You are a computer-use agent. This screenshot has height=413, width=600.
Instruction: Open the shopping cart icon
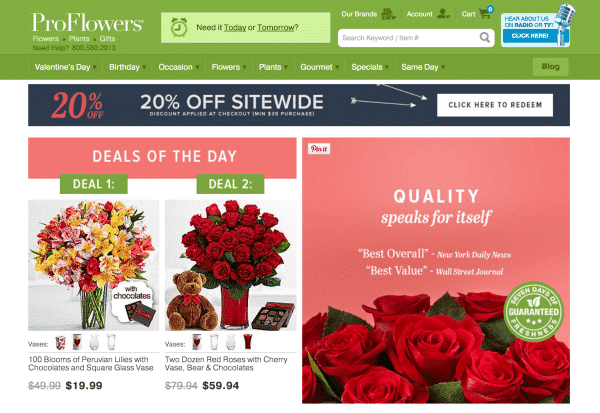(x=486, y=13)
